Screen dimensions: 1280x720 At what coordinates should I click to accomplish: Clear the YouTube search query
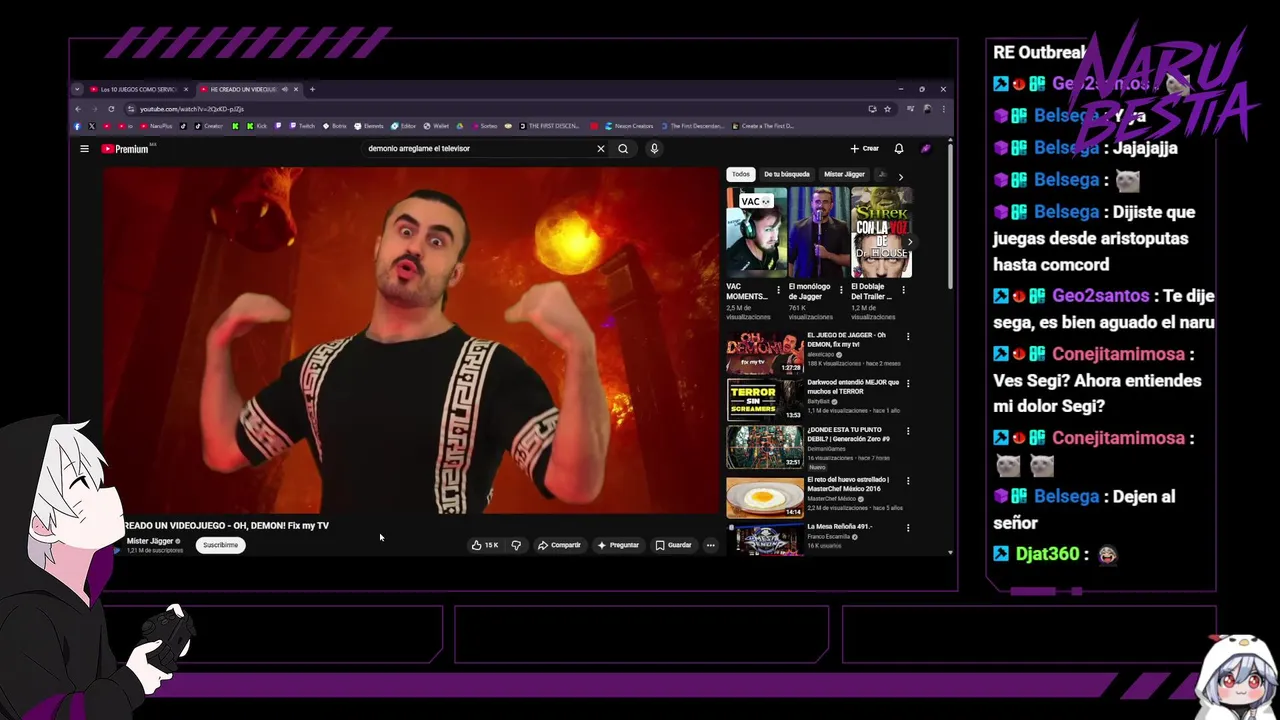(601, 149)
